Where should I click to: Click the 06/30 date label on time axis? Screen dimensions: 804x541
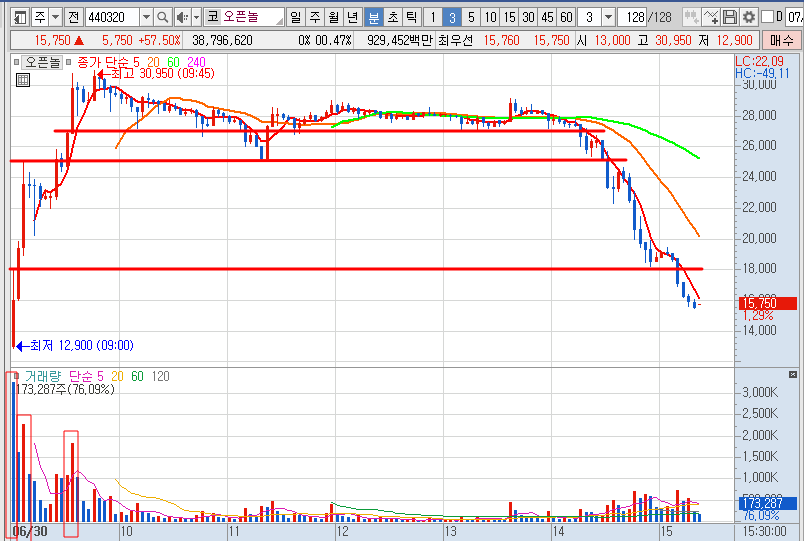pos(30,531)
